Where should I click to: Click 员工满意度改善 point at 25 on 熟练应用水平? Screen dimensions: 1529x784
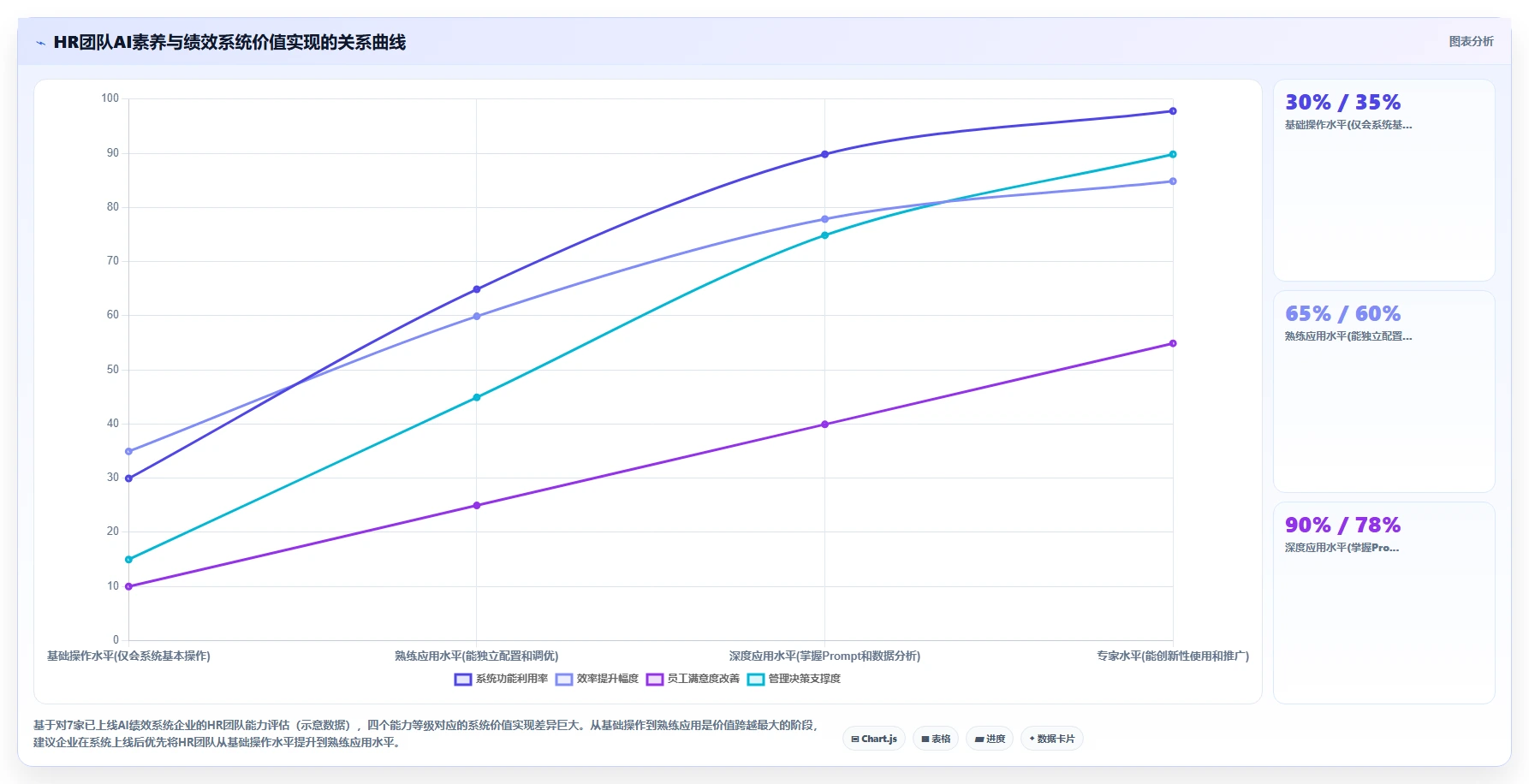click(477, 506)
